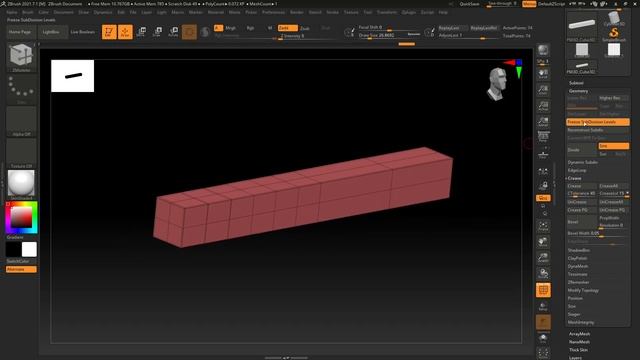640x360 pixels.
Task: Toggle the Local symmetry icon
Action: (x=543, y=171)
